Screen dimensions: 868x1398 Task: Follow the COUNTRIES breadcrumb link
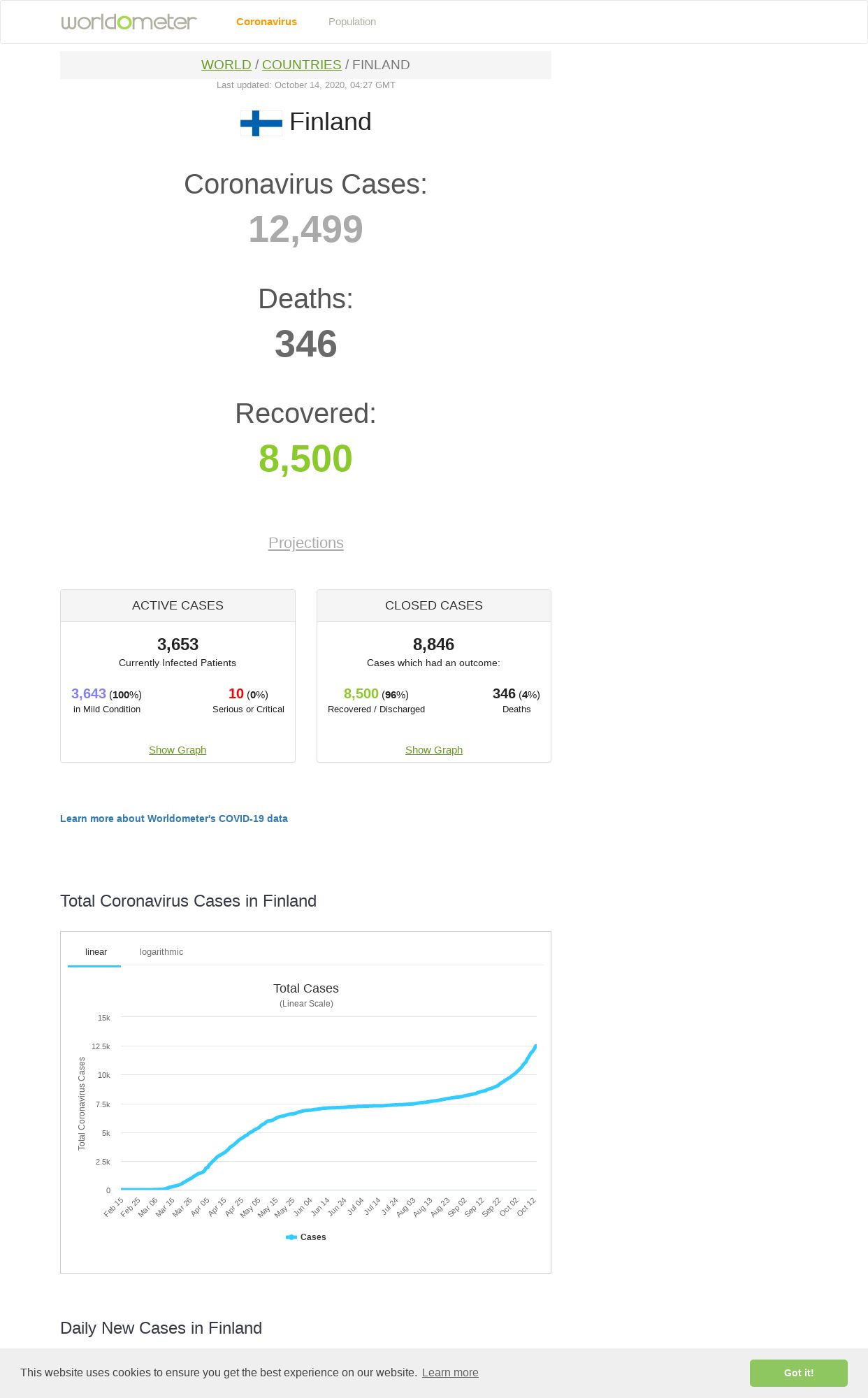coord(301,65)
